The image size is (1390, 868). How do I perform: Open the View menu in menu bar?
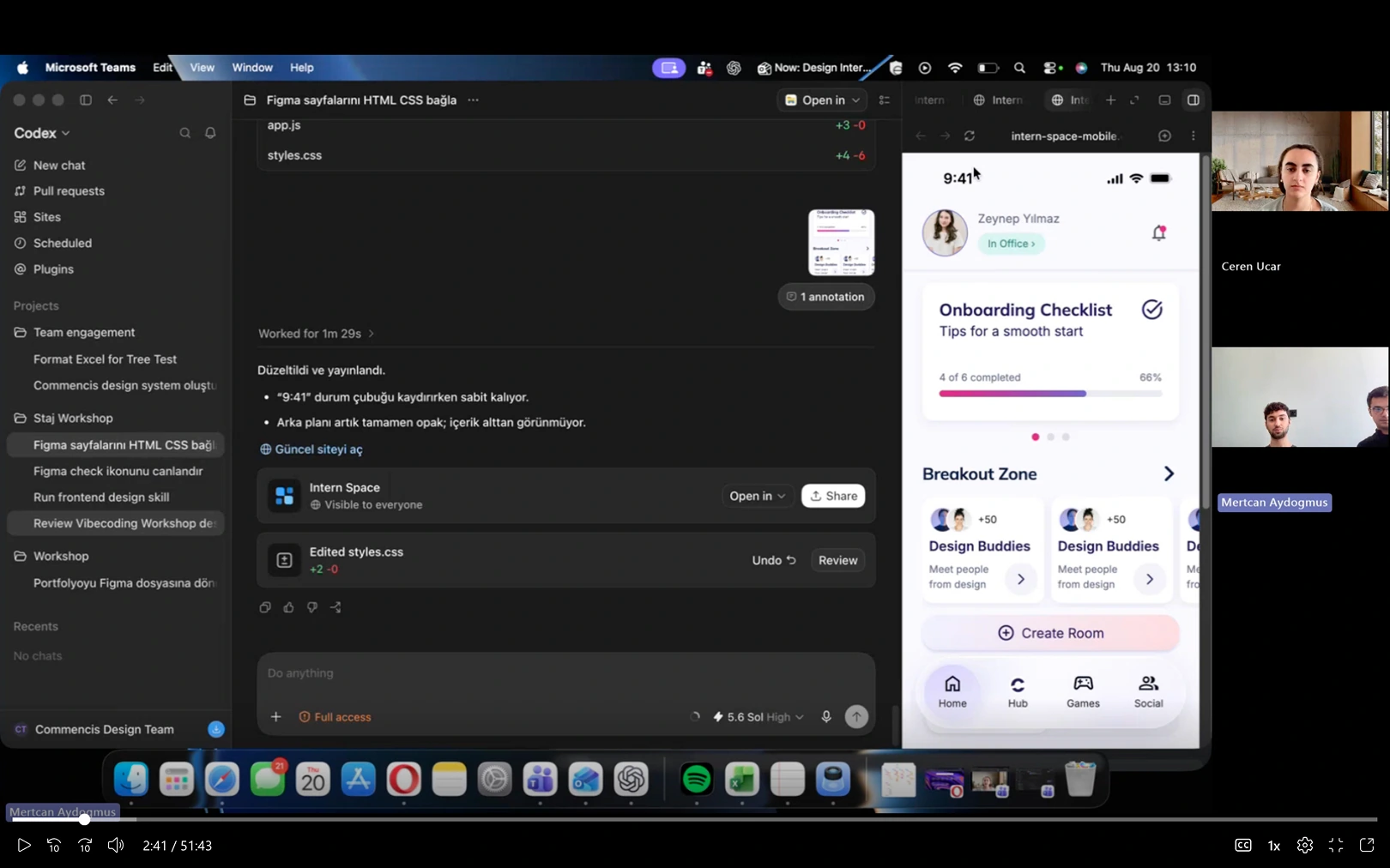[x=202, y=68]
